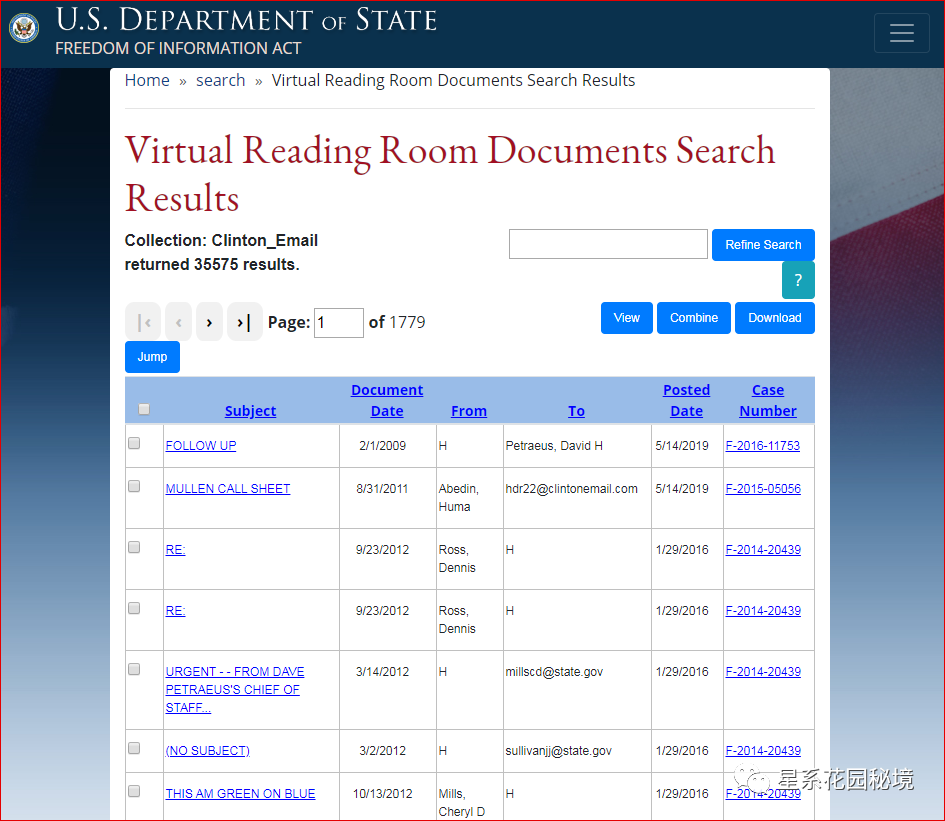945x821 pixels.
Task: Click the Page number input field
Action: pos(339,322)
